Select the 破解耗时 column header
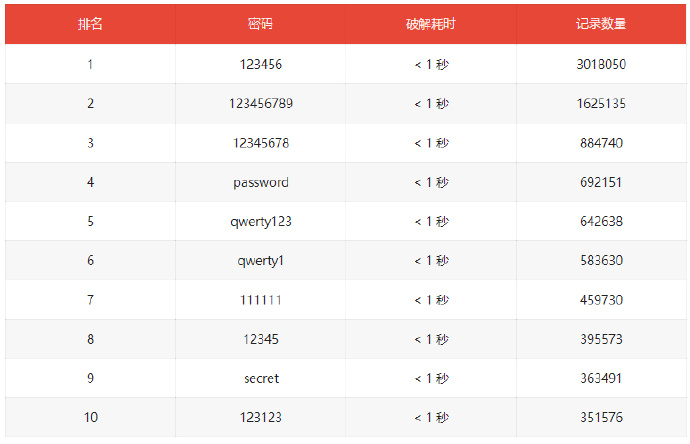Viewport: 690px width, 444px height. click(430, 24)
